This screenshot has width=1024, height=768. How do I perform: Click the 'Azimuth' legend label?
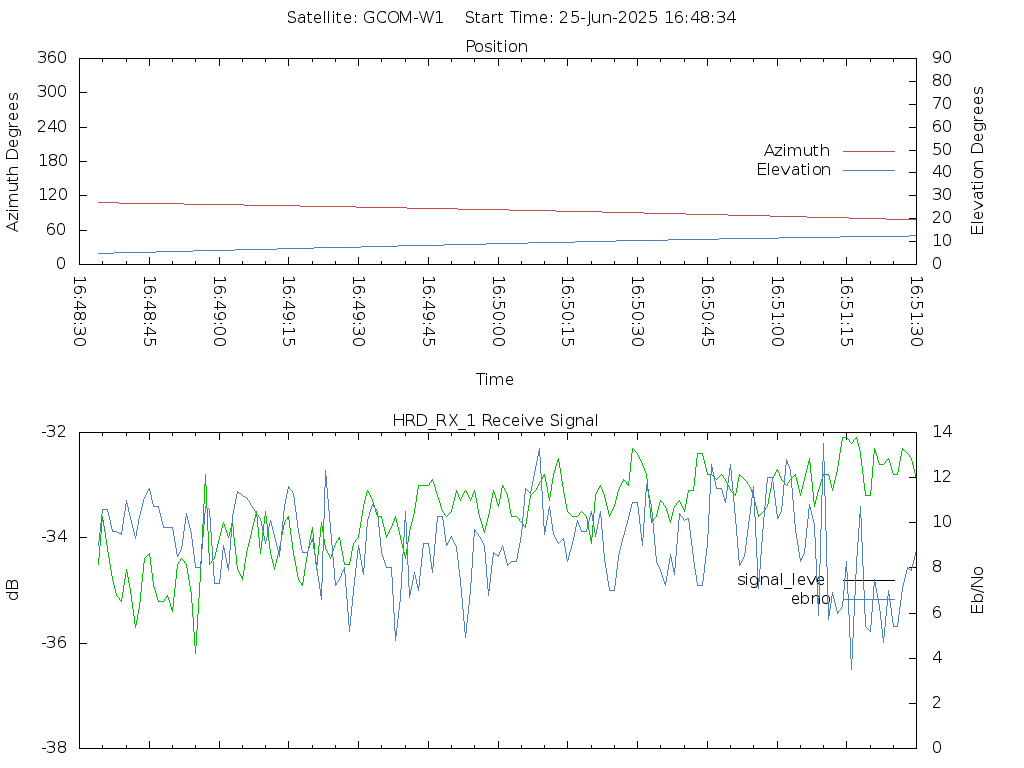(x=797, y=151)
